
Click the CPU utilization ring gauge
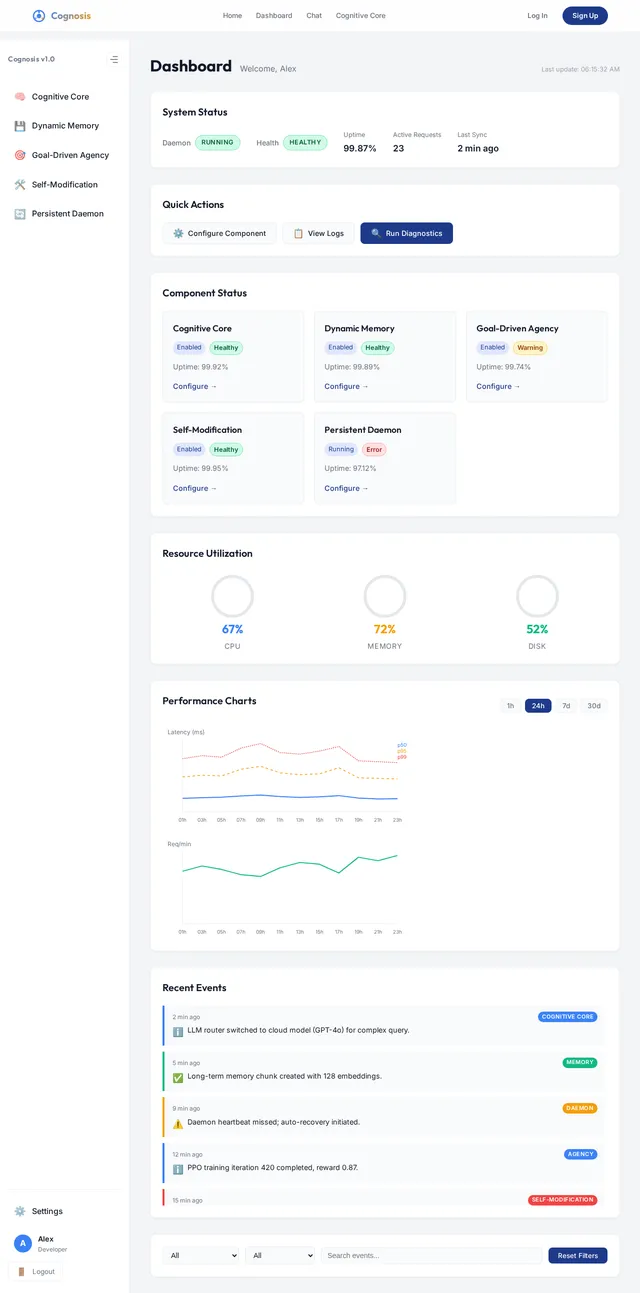[x=232, y=596]
